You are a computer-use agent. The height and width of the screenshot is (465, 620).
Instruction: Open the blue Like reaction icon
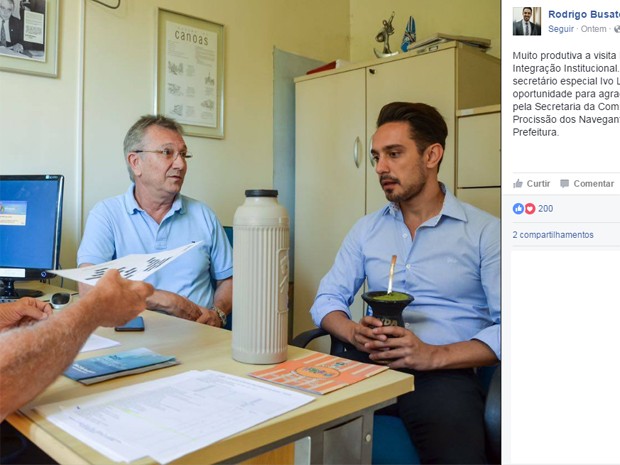pyautogui.click(x=518, y=208)
